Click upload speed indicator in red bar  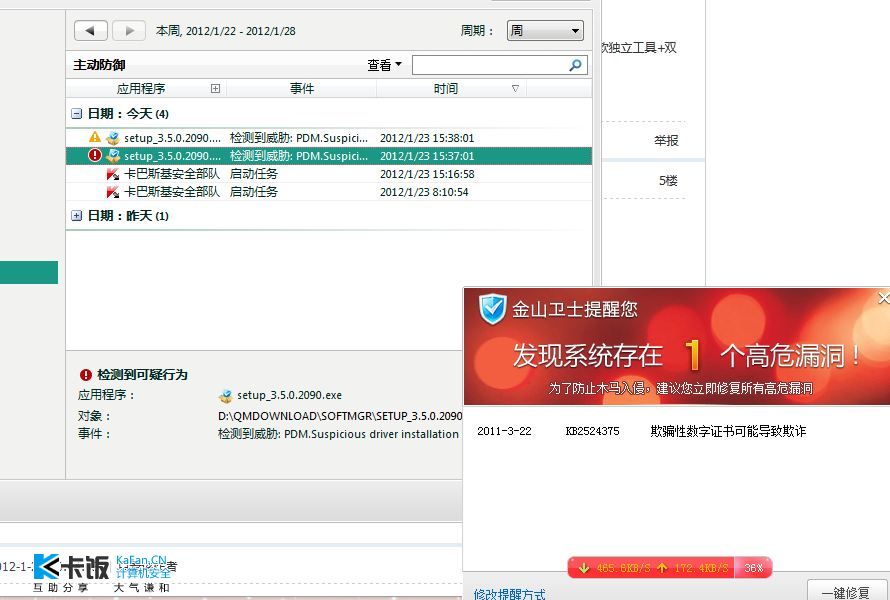coord(692,568)
